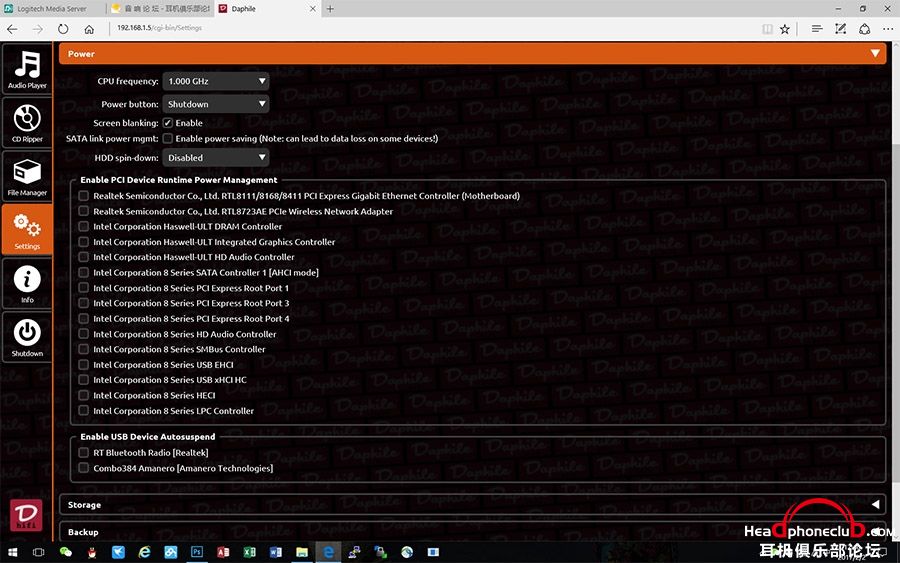Open the Edge share icon
The width and height of the screenshot is (900, 563).
864,29
